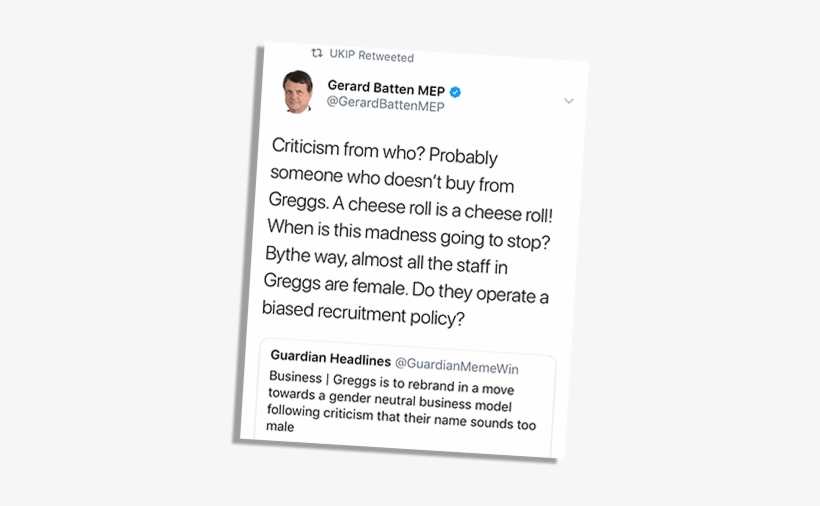Open Gerard Batten's profile photo
820x506 pixels.
298,92
